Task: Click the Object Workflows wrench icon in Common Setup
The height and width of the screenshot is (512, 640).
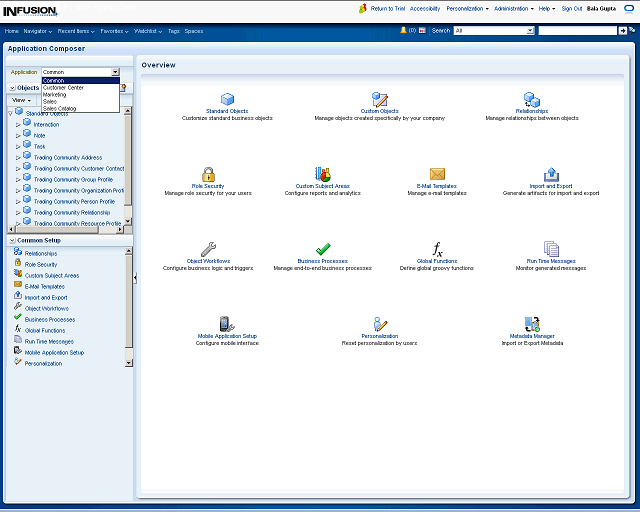Action: tap(18, 306)
